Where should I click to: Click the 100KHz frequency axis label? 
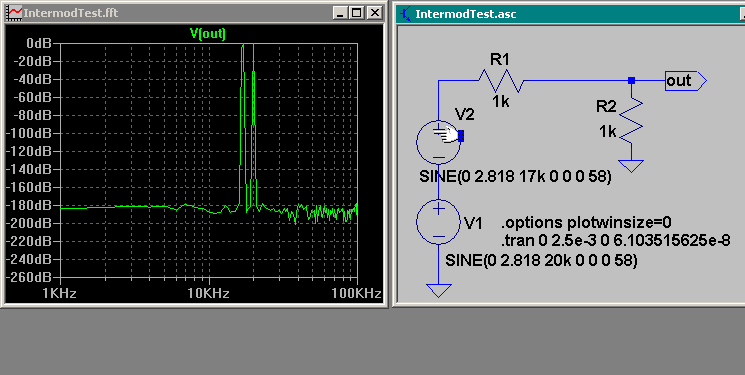[x=357, y=294]
